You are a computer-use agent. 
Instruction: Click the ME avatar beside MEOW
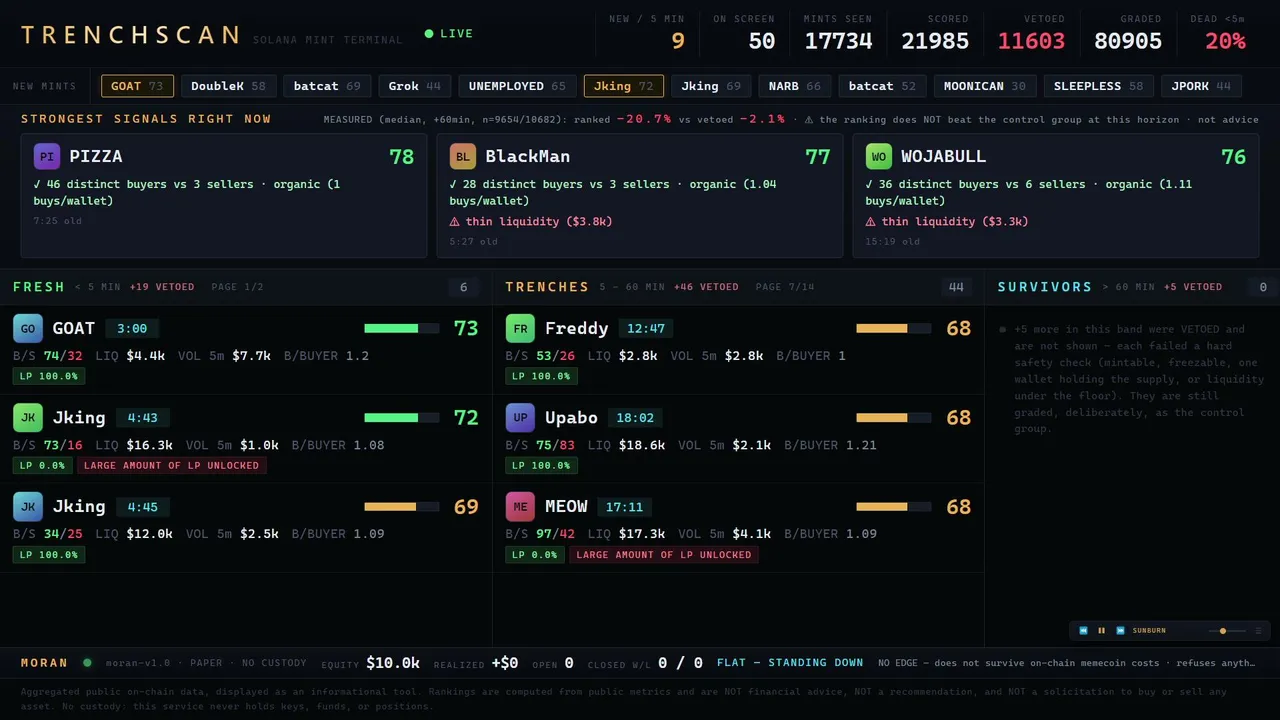pos(519,506)
